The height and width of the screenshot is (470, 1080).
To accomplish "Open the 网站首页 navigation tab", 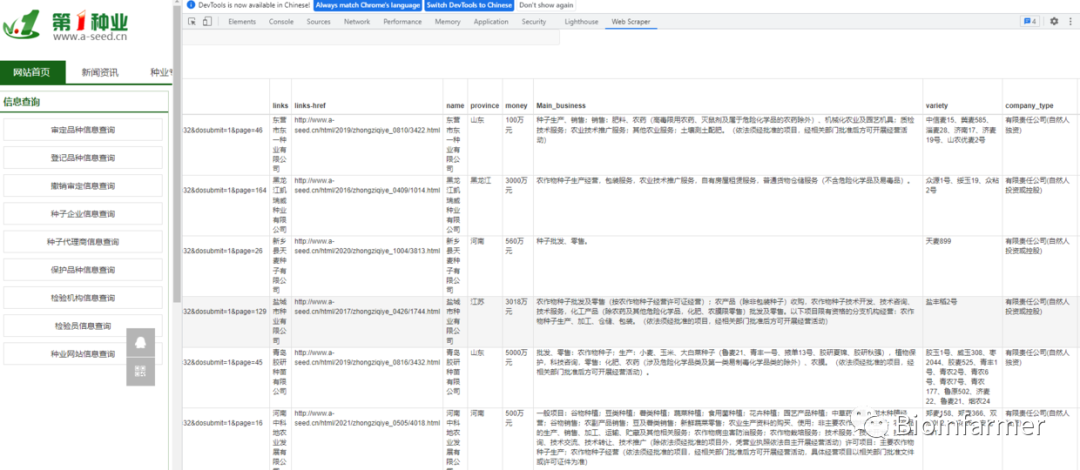I will (32, 72).
